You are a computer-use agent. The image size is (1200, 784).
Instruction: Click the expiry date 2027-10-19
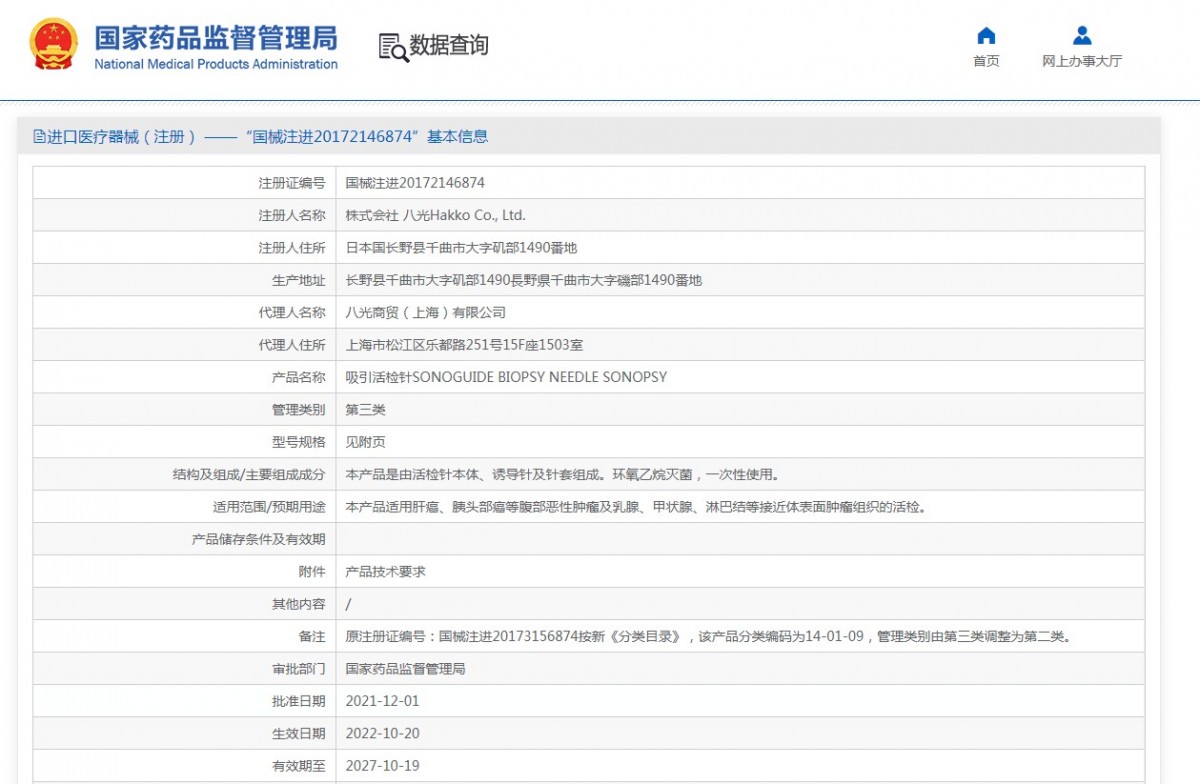[x=382, y=766]
